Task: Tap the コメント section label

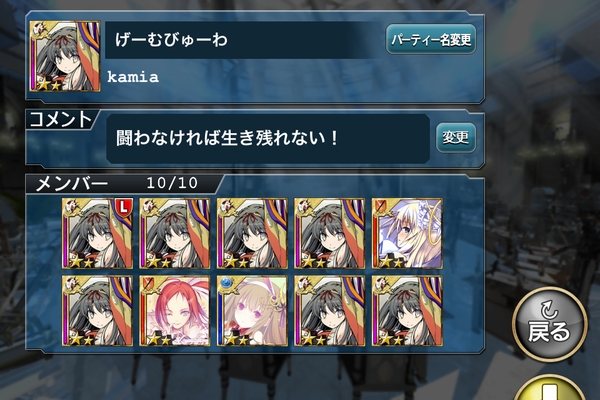Action: [60, 119]
